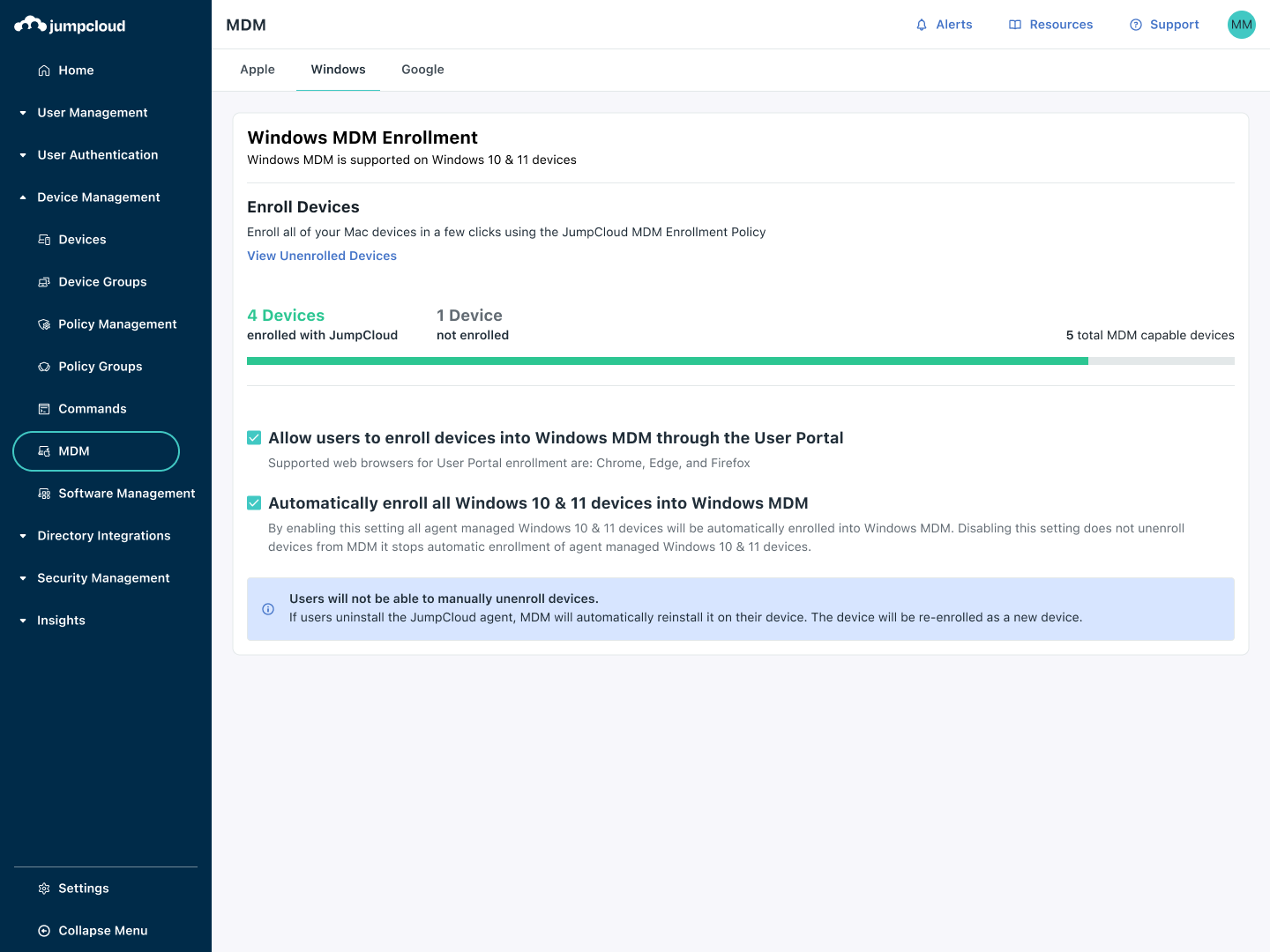The height and width of the screenshot is (952, 1270).
Task: Click the info icon in the blue notice
Action: pyautogui.click(x=268, y=609)
